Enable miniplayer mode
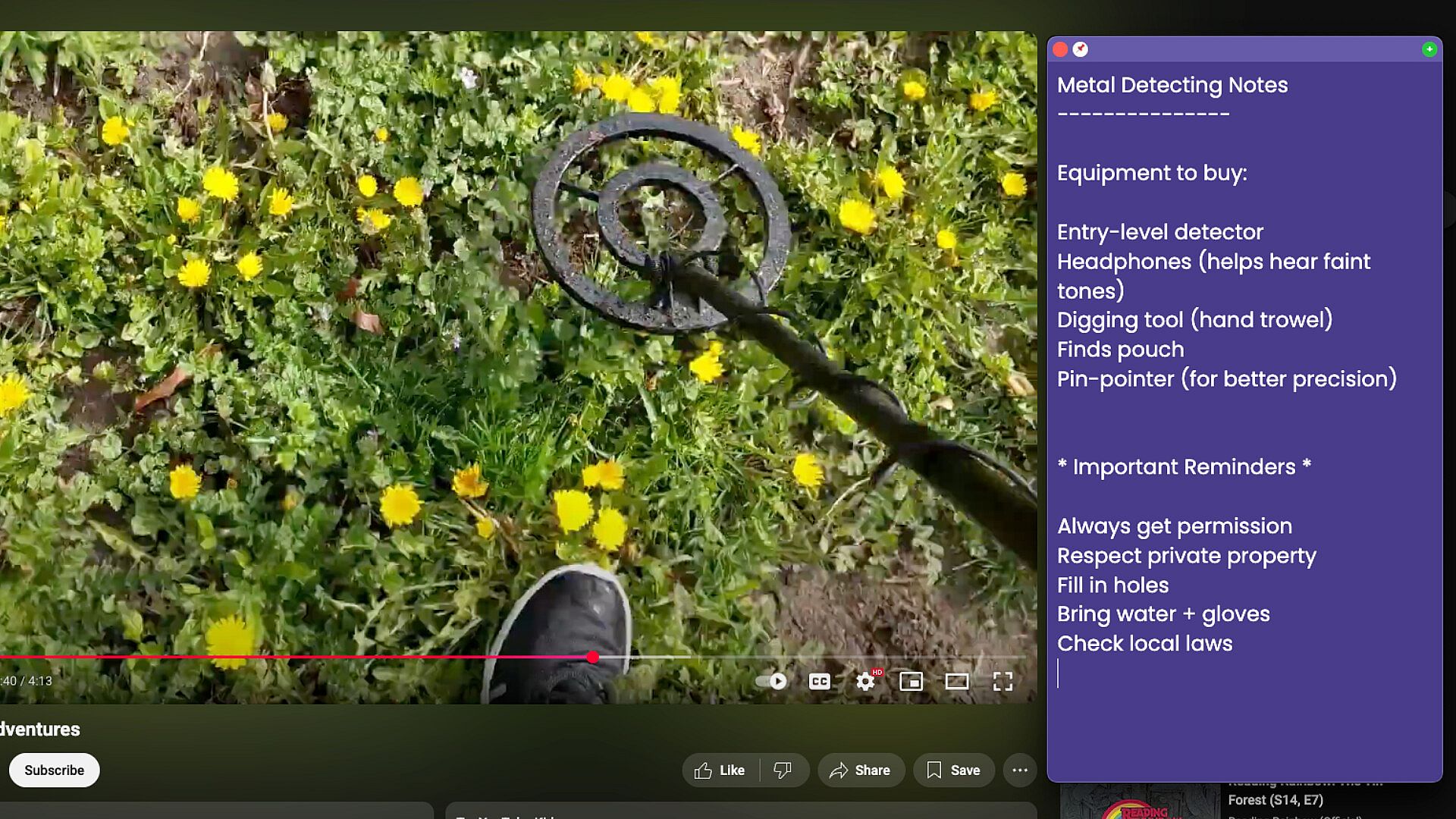This screenshot has width=1456, height=819. (911, 681)
